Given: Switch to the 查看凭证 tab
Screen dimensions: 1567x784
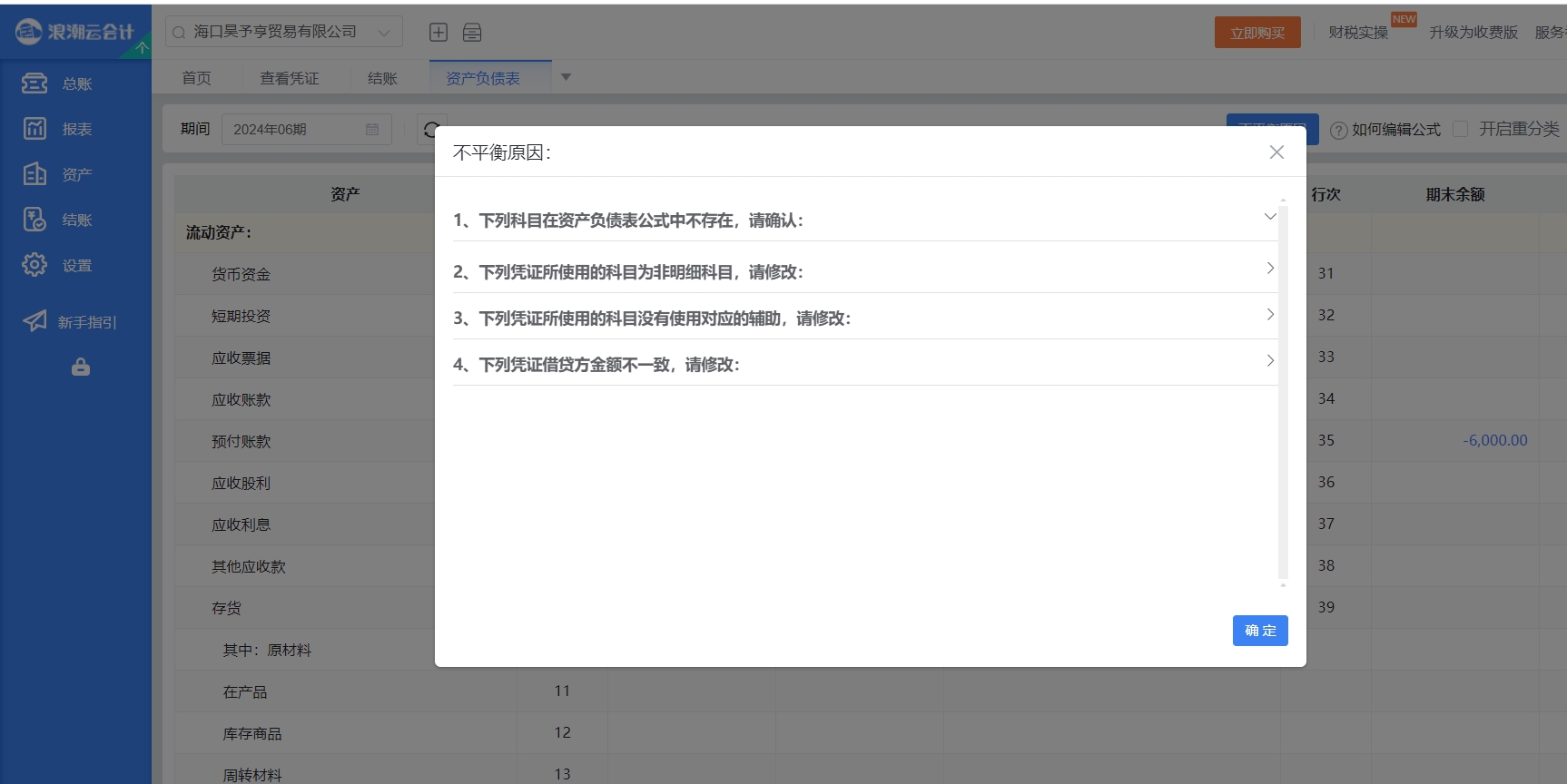Looking at the screenshot, I should tap(289, 78).
